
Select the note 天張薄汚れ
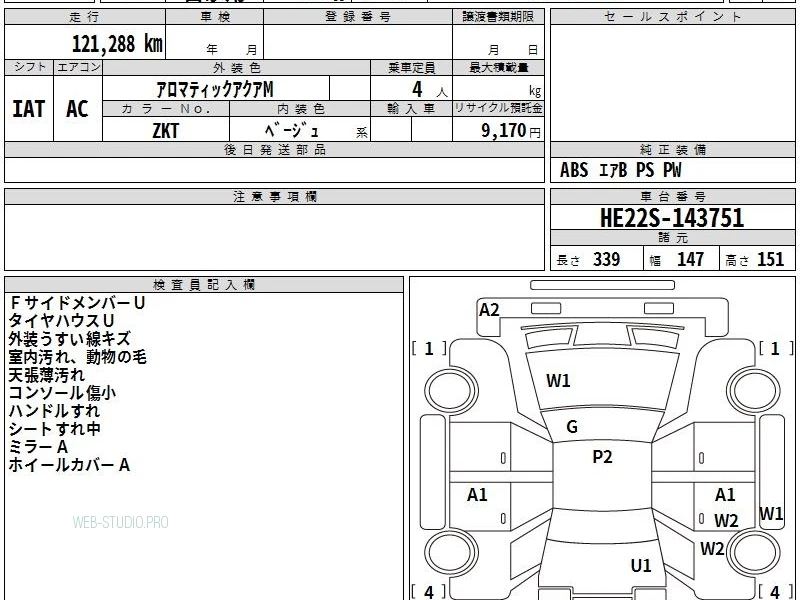pos(46,375)
